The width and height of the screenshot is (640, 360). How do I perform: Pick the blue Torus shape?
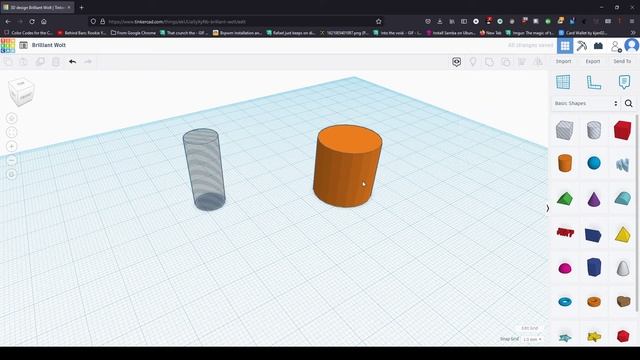[x=565, y=302]
